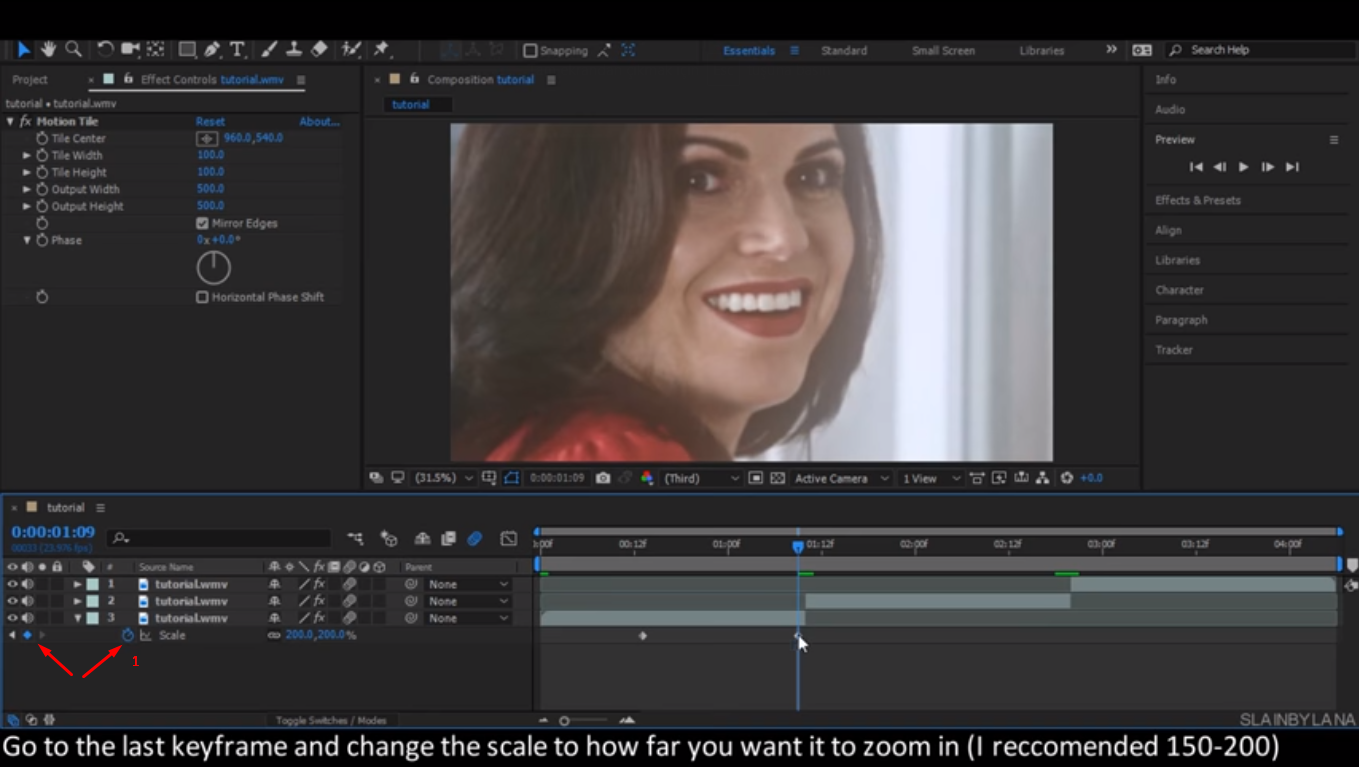Go to the previous Scale keyframe
The image size is (1359, 767).
pyautogui.click(x=12, y=635)
